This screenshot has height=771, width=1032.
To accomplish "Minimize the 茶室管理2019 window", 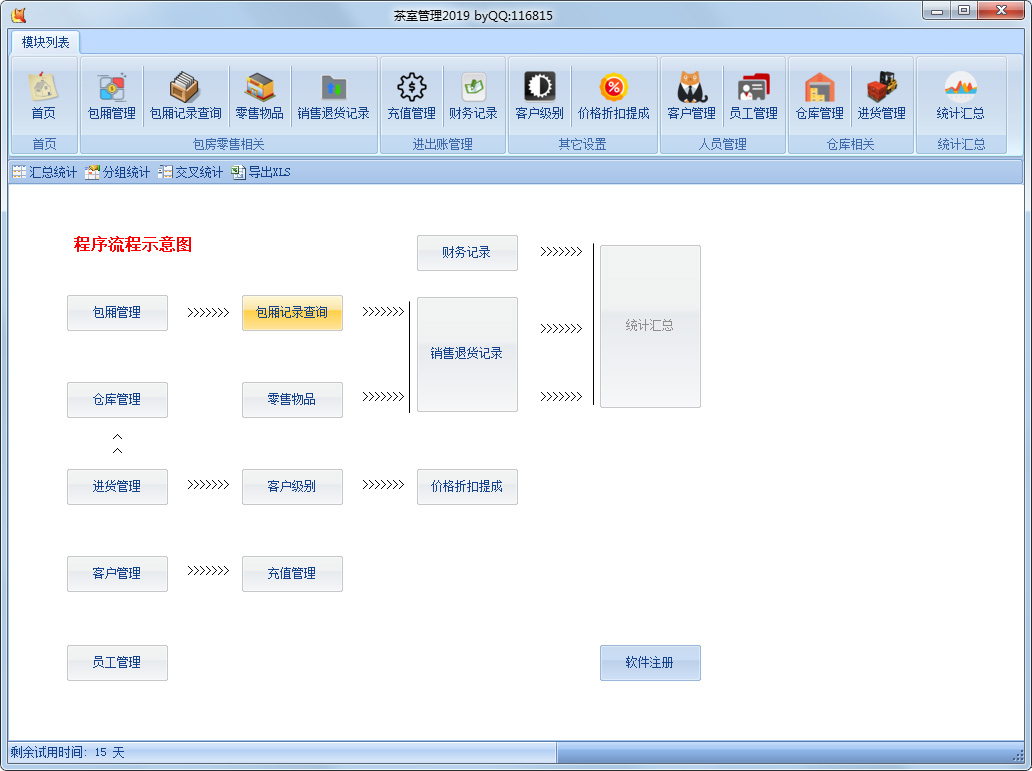I will [937, 11].
